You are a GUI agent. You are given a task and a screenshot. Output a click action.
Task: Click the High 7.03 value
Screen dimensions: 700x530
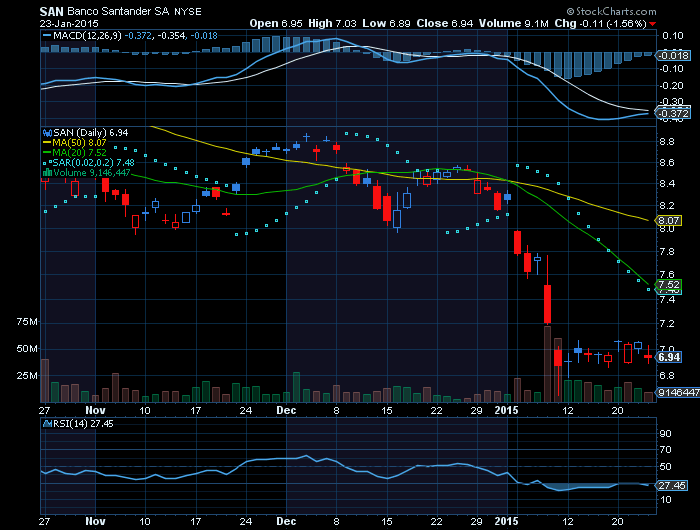pyautogui.click(x=332, y=23)
